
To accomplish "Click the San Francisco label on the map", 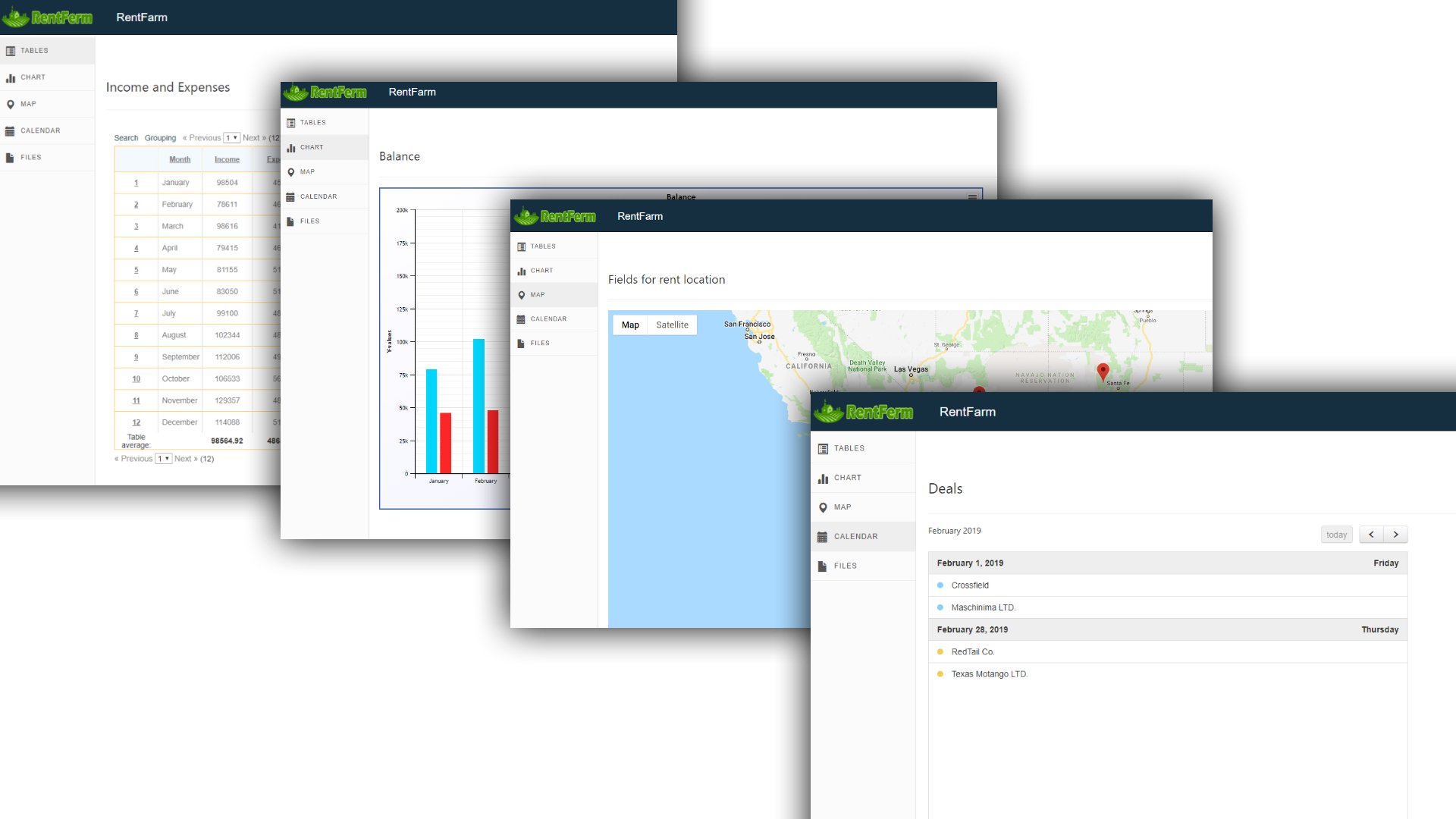I will 747,324.
